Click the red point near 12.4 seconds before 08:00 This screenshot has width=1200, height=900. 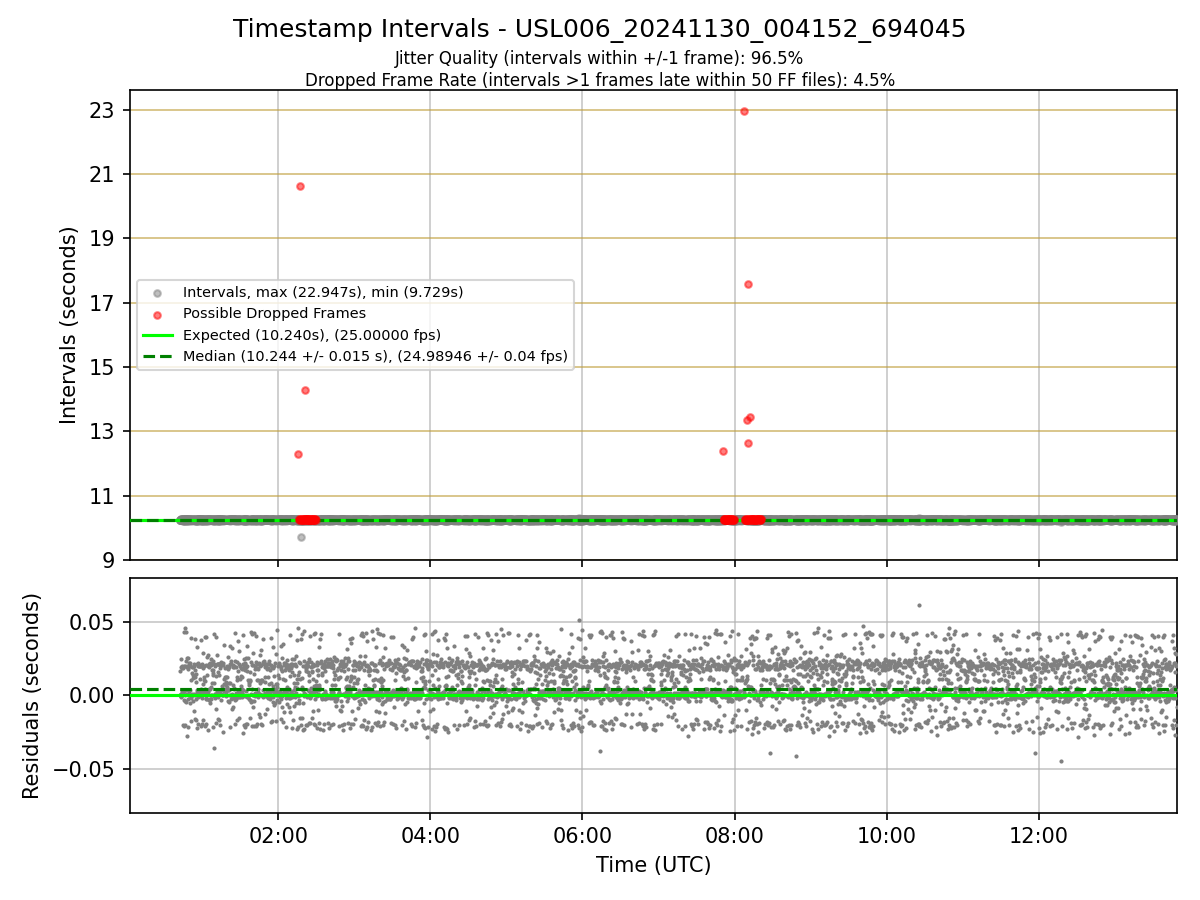tap(723, 451)
